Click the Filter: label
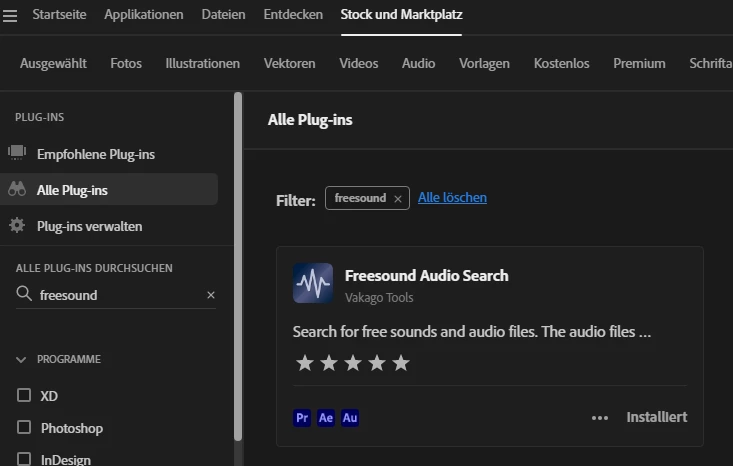The image size is (733, 466). coord(295,201)
